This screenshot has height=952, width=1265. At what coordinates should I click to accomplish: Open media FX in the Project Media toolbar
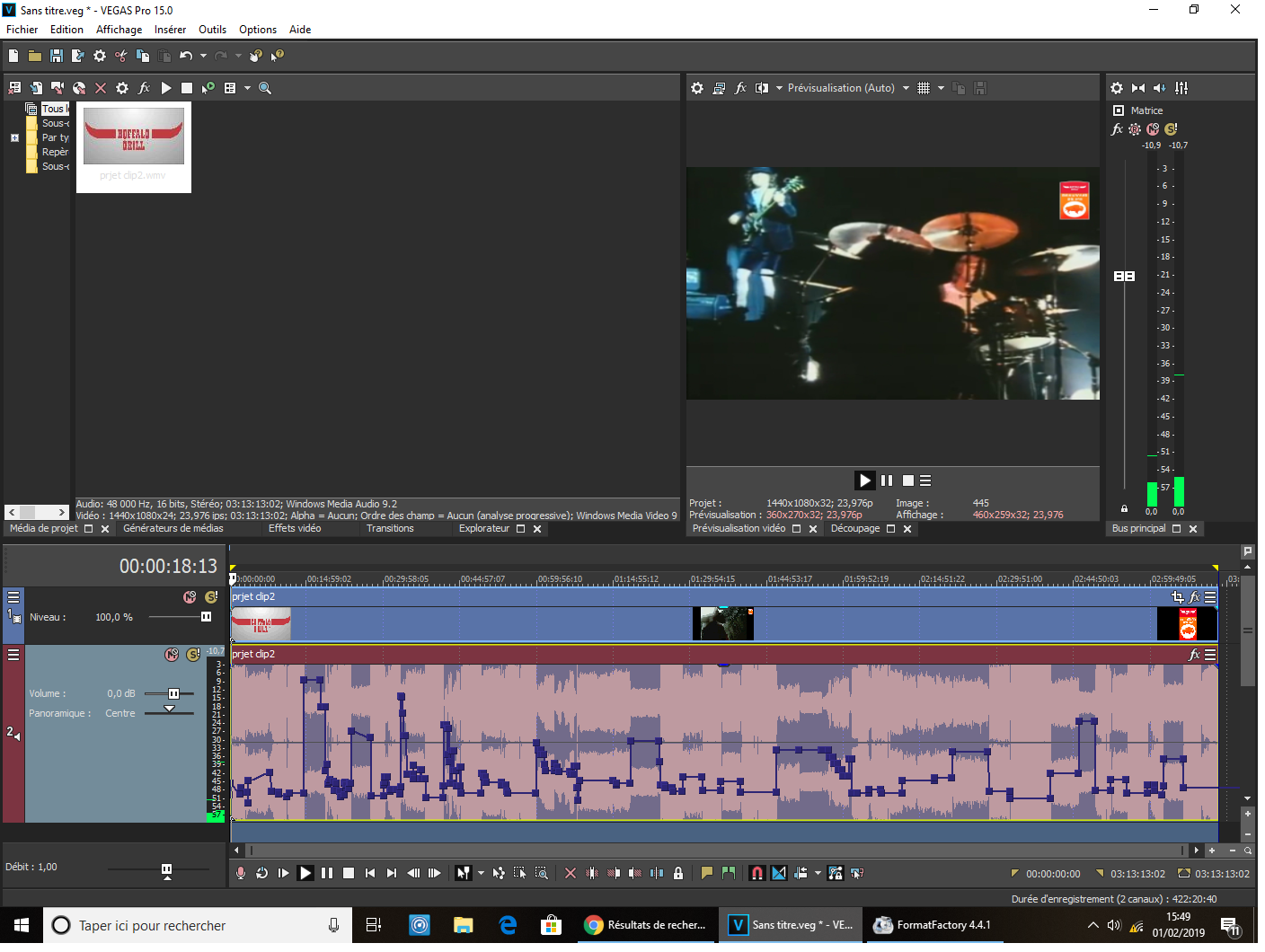click(x=144, y=88)
